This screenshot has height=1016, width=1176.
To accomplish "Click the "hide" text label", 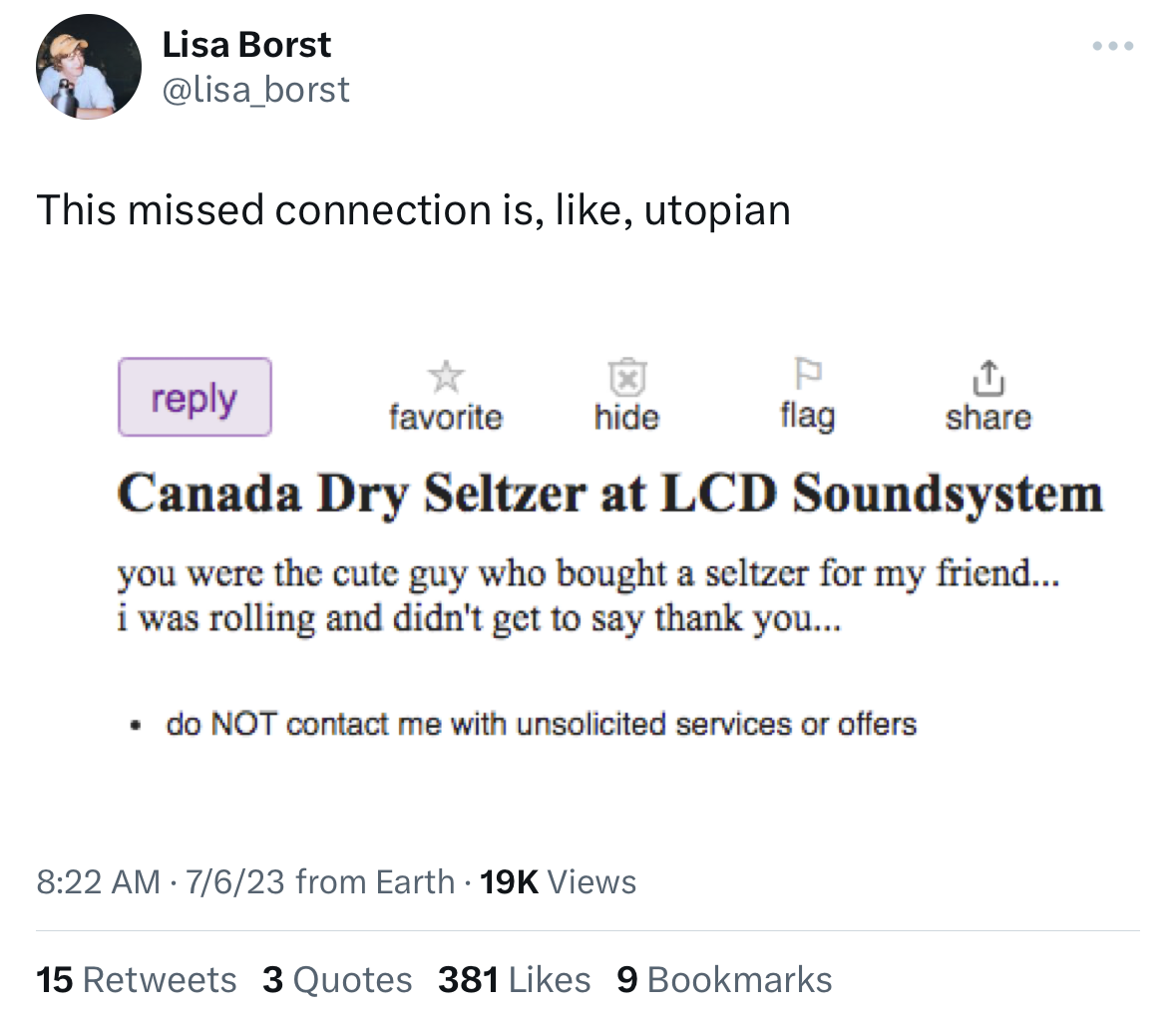I will 626,417.
